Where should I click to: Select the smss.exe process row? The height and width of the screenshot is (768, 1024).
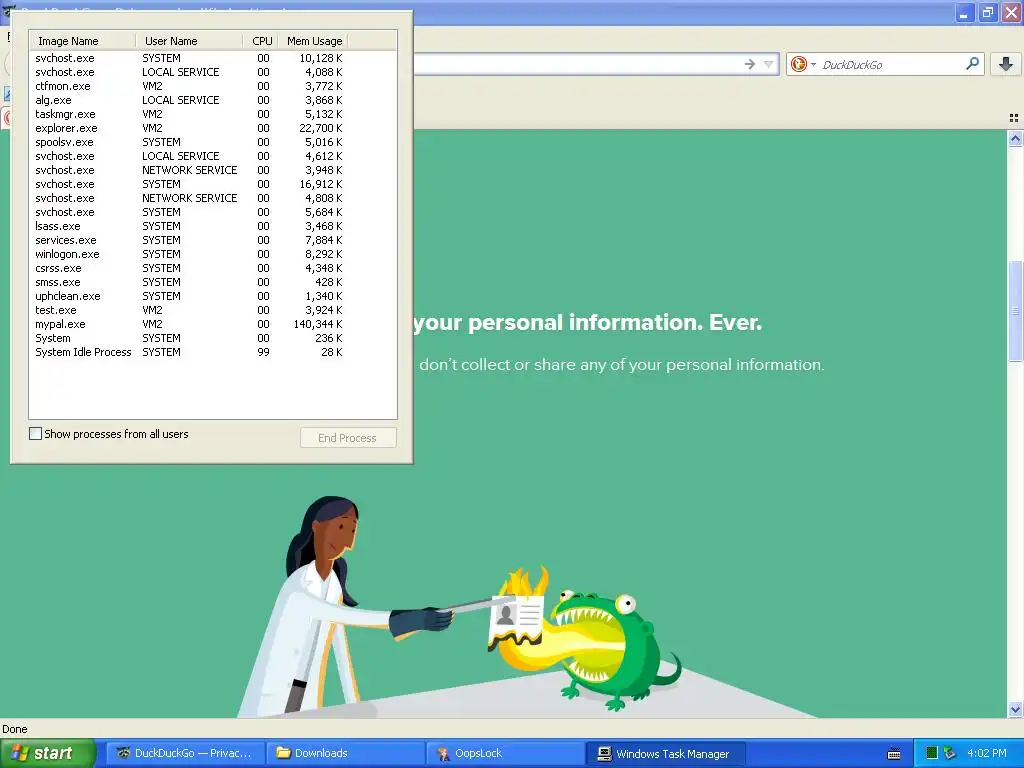[x=189, y=282]
